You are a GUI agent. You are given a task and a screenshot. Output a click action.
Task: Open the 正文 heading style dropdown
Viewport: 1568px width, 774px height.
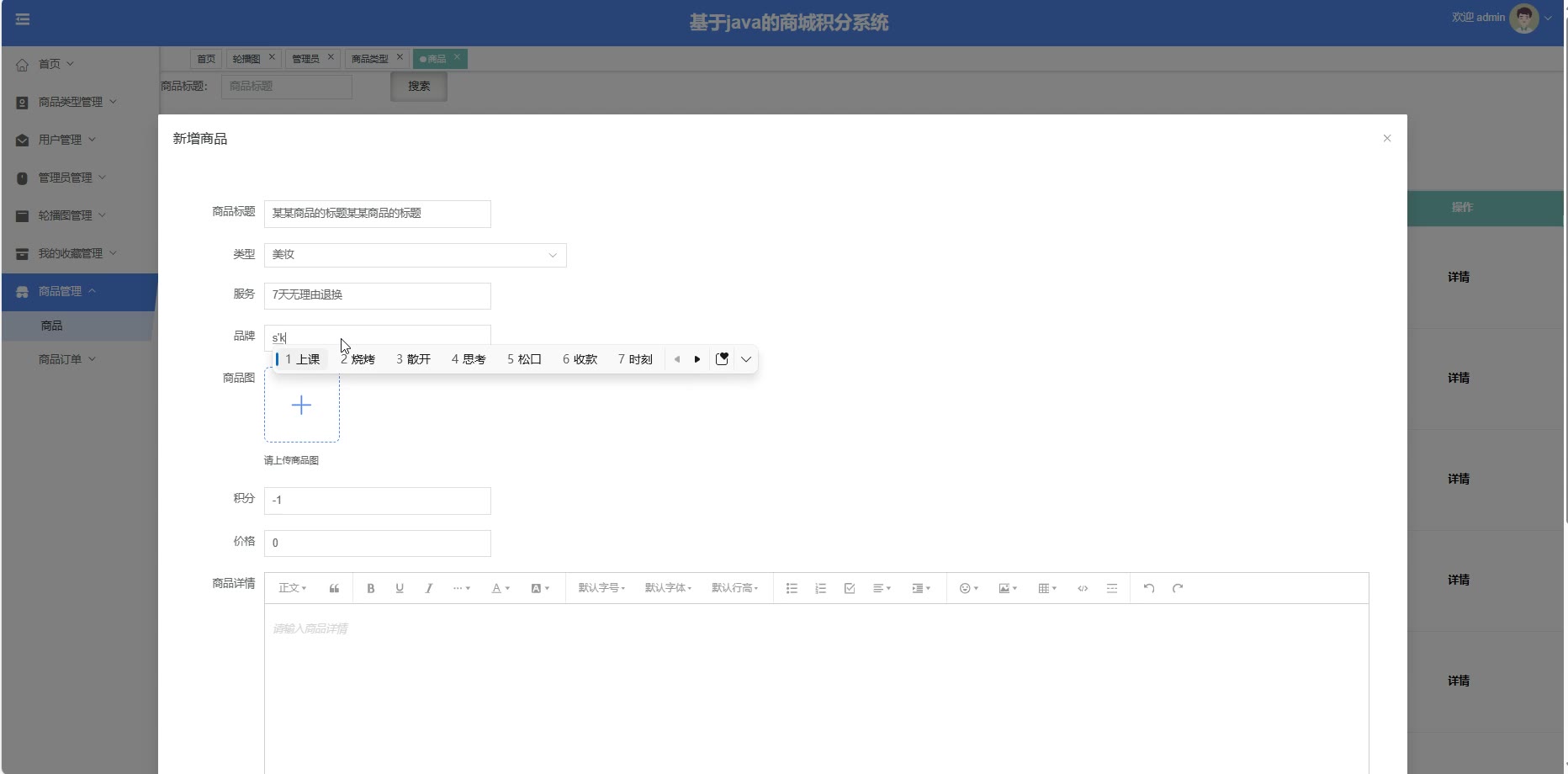[x=293, y=588]
